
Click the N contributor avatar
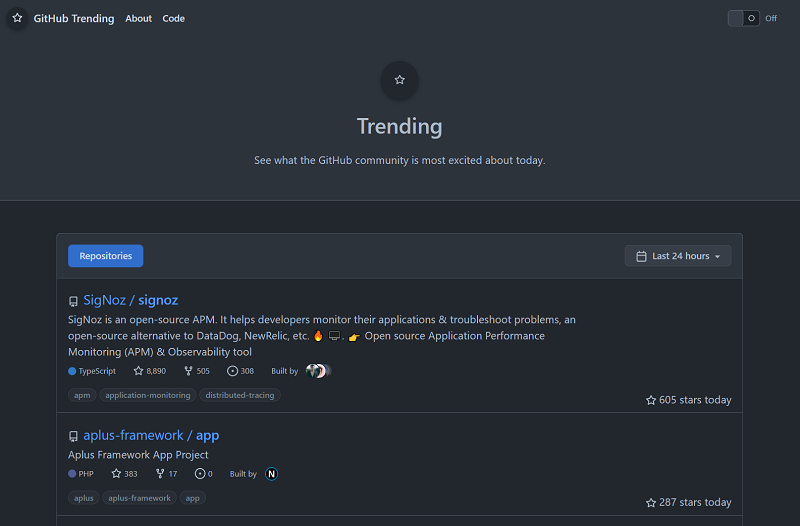tap(271, 473)
